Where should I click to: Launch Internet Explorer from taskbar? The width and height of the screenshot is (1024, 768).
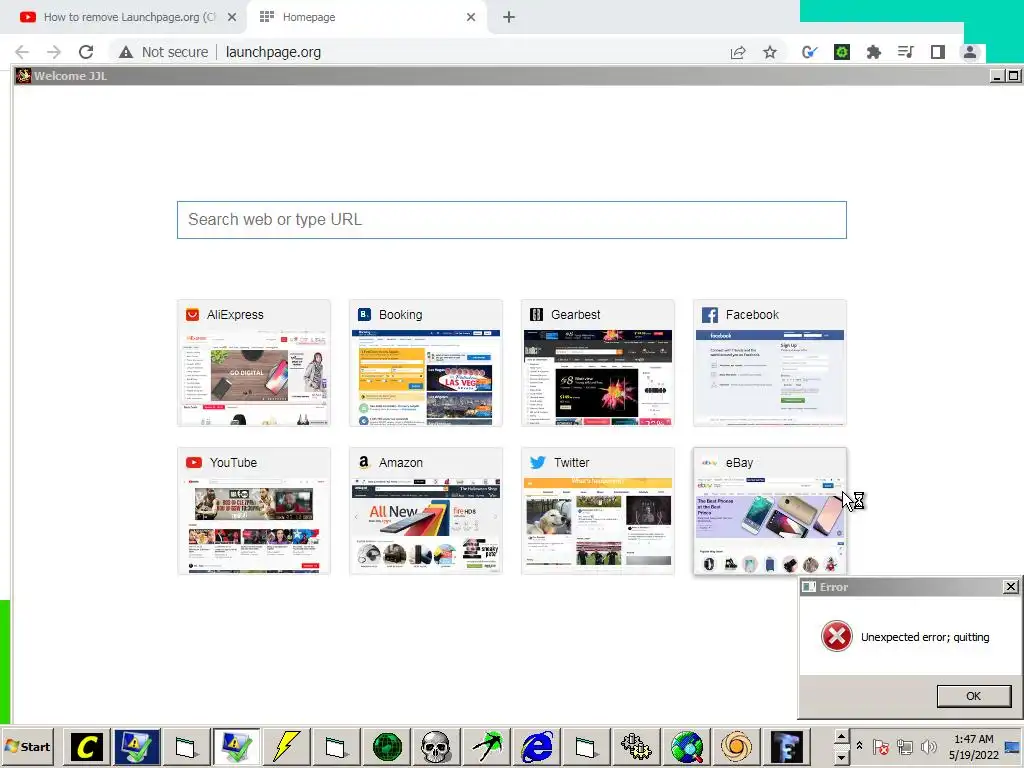(537, 746)
